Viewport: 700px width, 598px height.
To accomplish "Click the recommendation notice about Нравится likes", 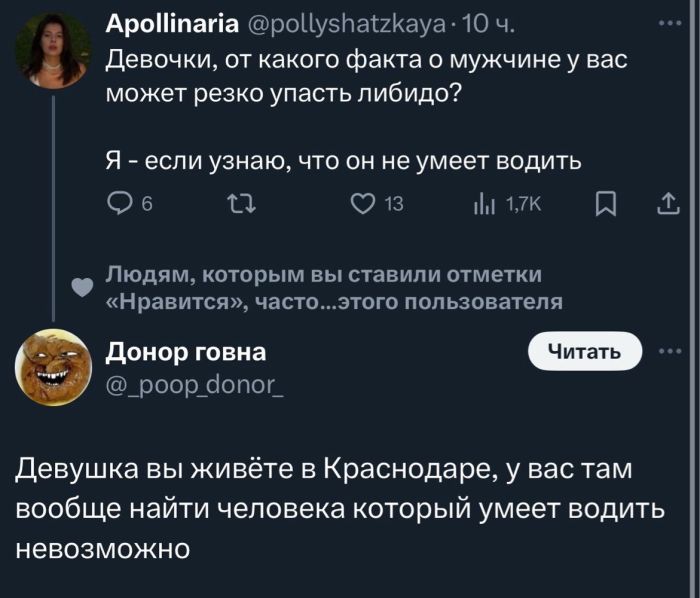I will pos(333,287).
